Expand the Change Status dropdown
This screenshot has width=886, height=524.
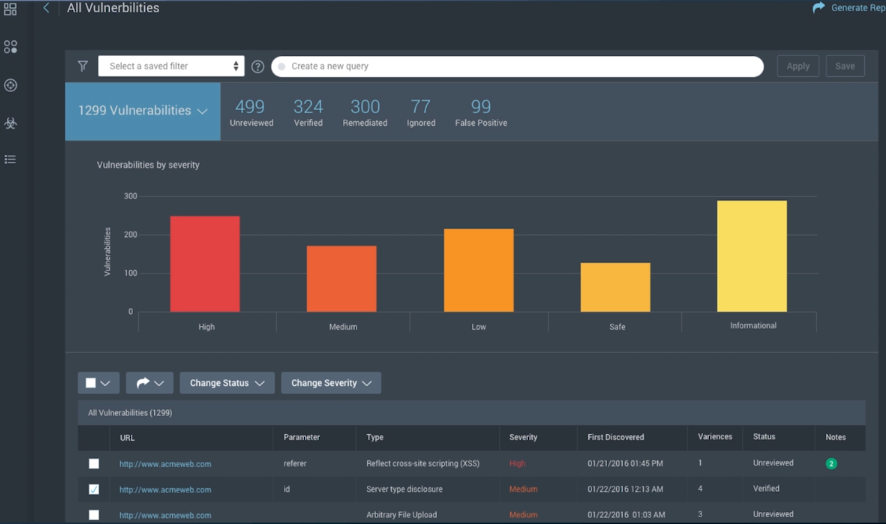tap(227, 383)
